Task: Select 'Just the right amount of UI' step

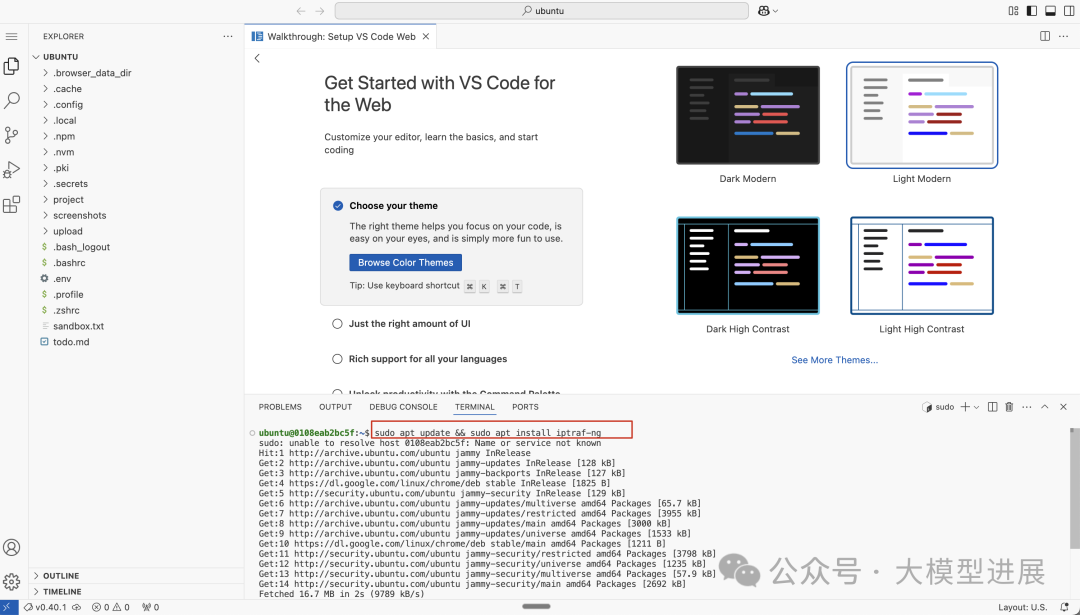Action: click(409, 324)
